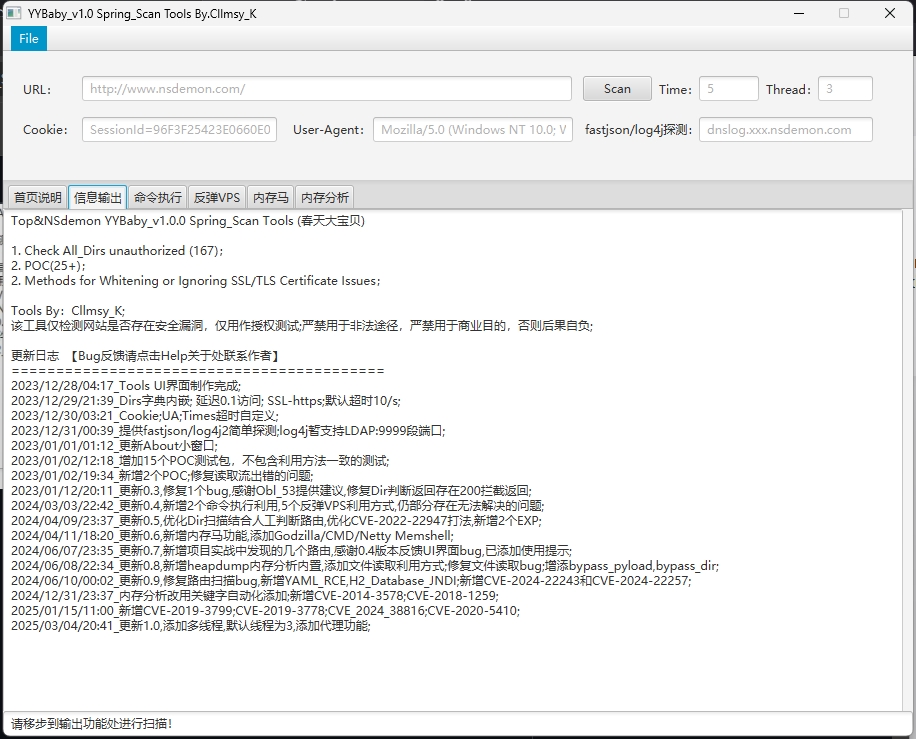The height and width of the screenshot is (739, 916).
Task: Focus the Time input field
Action: 728,89
